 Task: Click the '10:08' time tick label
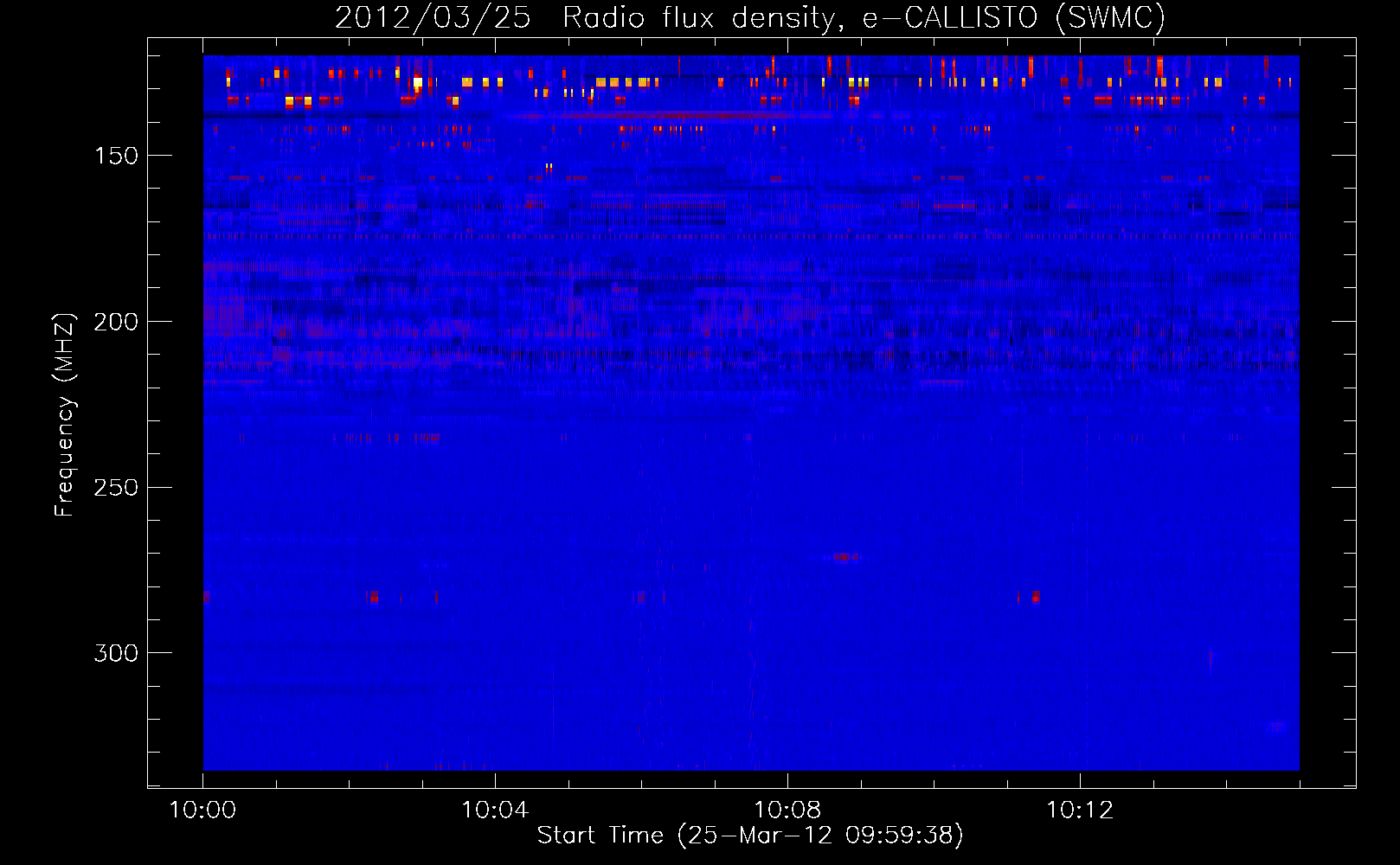787,811
